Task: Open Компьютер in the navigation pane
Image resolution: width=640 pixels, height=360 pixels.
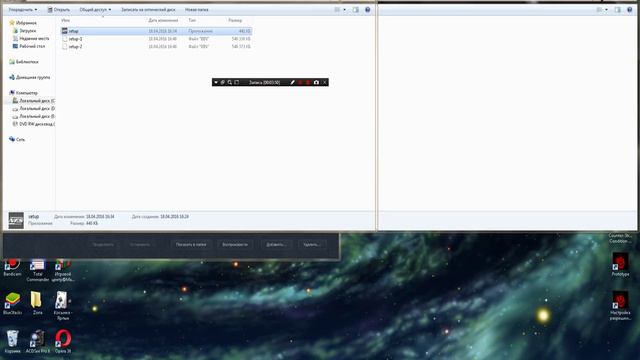Action: (x=23, y=93)
